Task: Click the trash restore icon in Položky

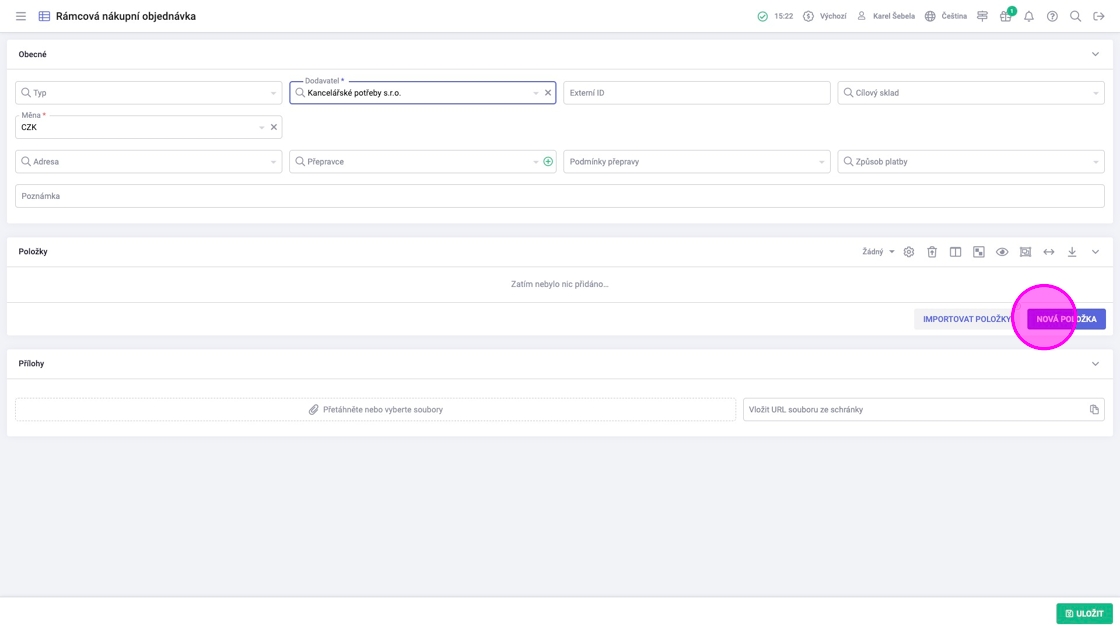Action: click(x=932, y=252)
